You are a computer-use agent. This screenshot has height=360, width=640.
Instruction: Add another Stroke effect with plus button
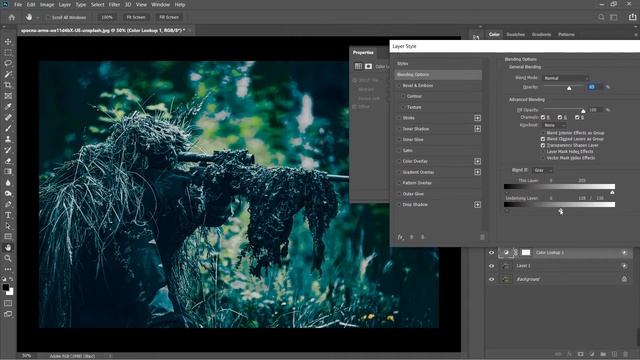click(x=477, y=118)
